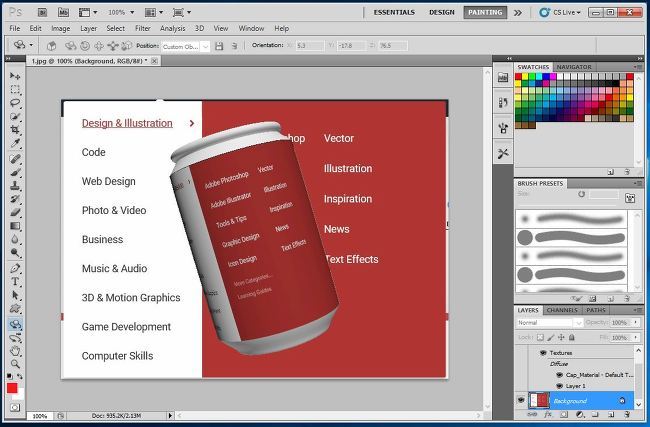Select the Horizontal Type tool
The width and height of the screenshot is (650, 427).
point(15,281)
